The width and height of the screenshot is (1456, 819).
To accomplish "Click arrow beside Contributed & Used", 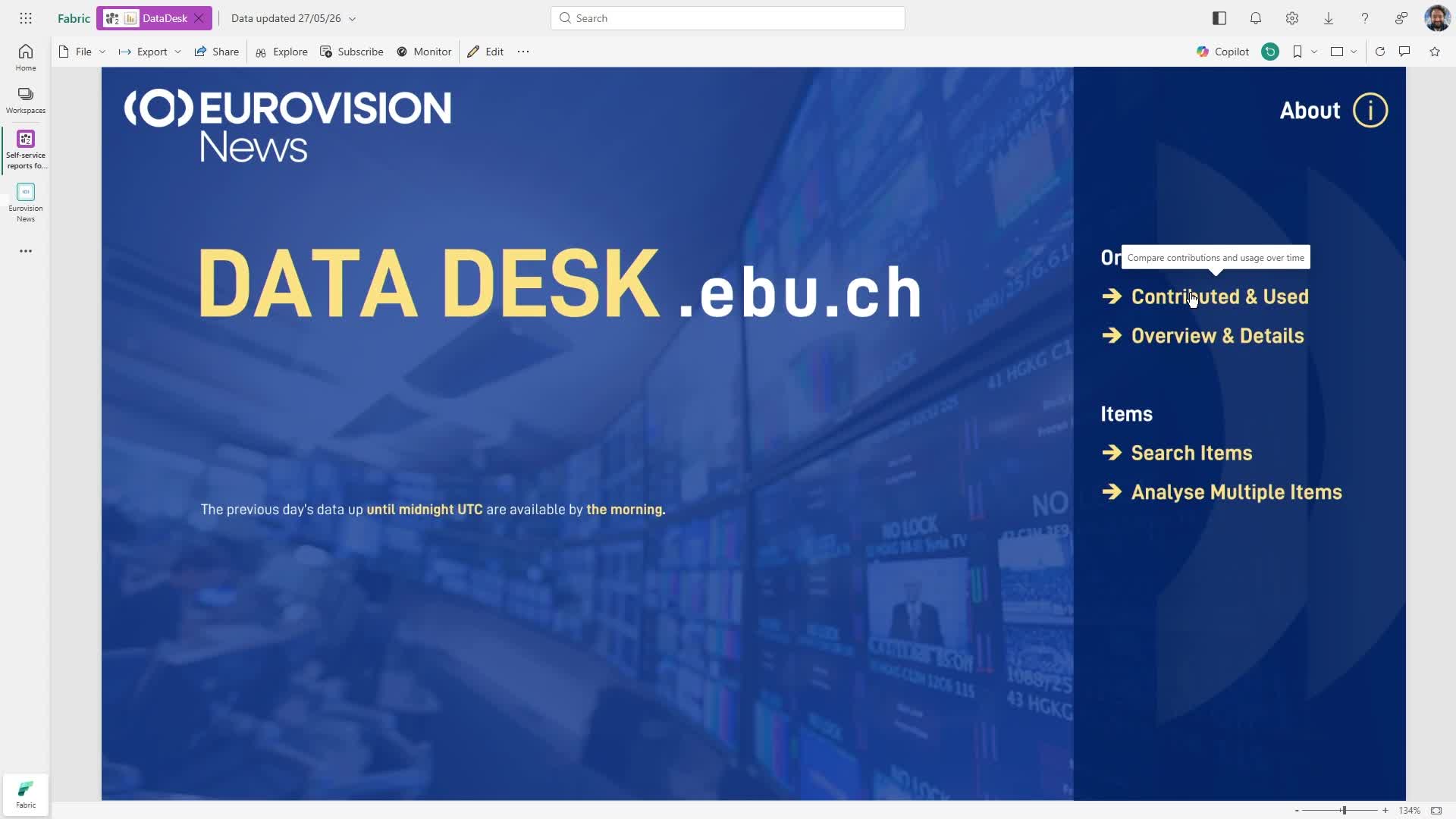I will (1112, 297).
